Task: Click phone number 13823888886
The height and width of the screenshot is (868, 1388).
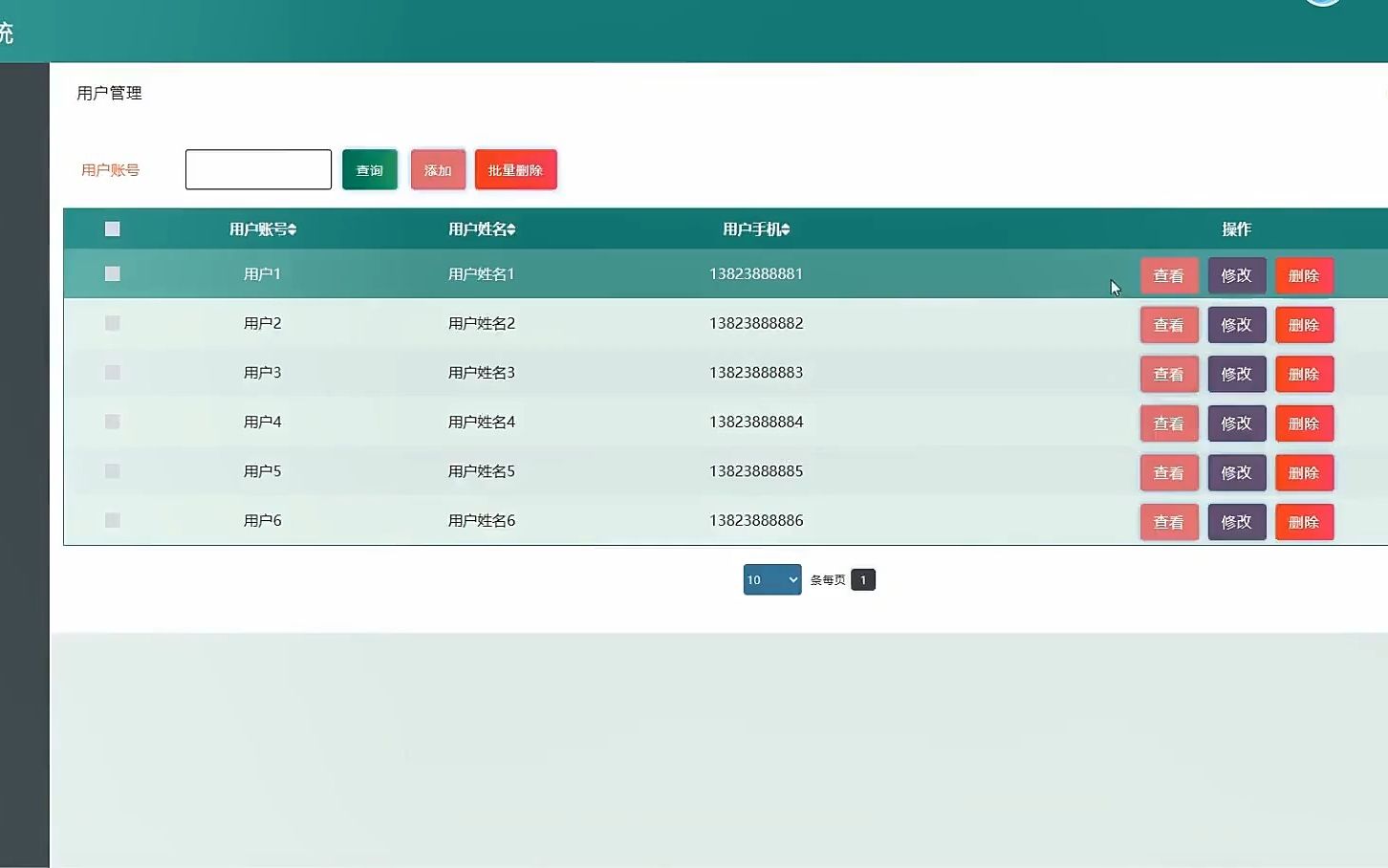Action: tap(756, 520)
